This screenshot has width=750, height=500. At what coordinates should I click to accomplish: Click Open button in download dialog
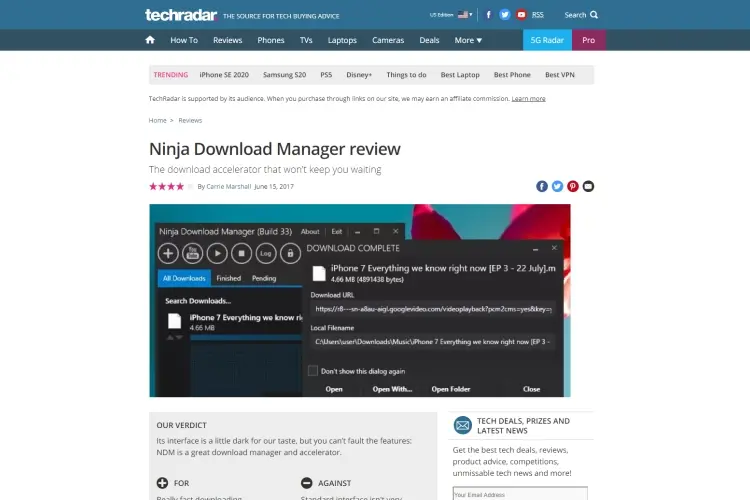pos(334,389)
